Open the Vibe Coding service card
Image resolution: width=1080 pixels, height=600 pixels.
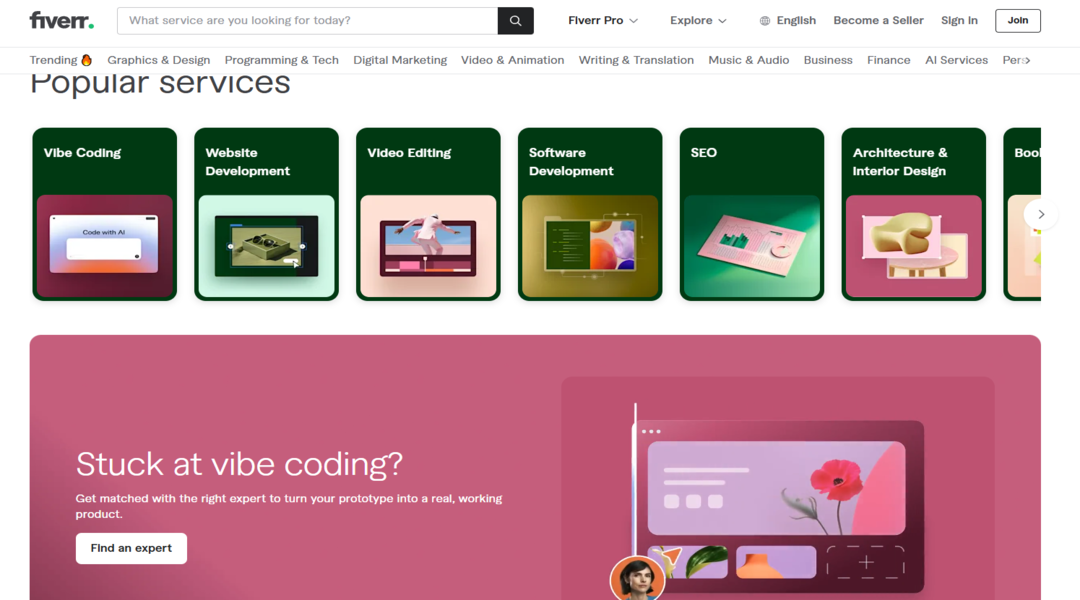point(105,214)
